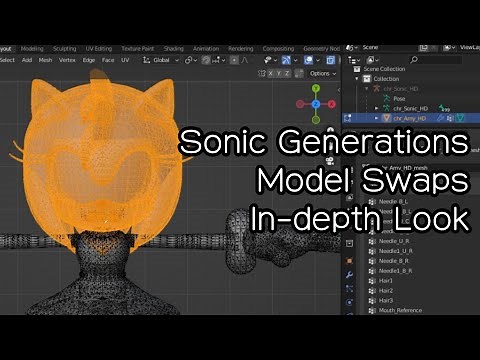
Task: Expand nested chr_Sonic_HD armature data
Action: pyautogui.click(x=377, y=108)
